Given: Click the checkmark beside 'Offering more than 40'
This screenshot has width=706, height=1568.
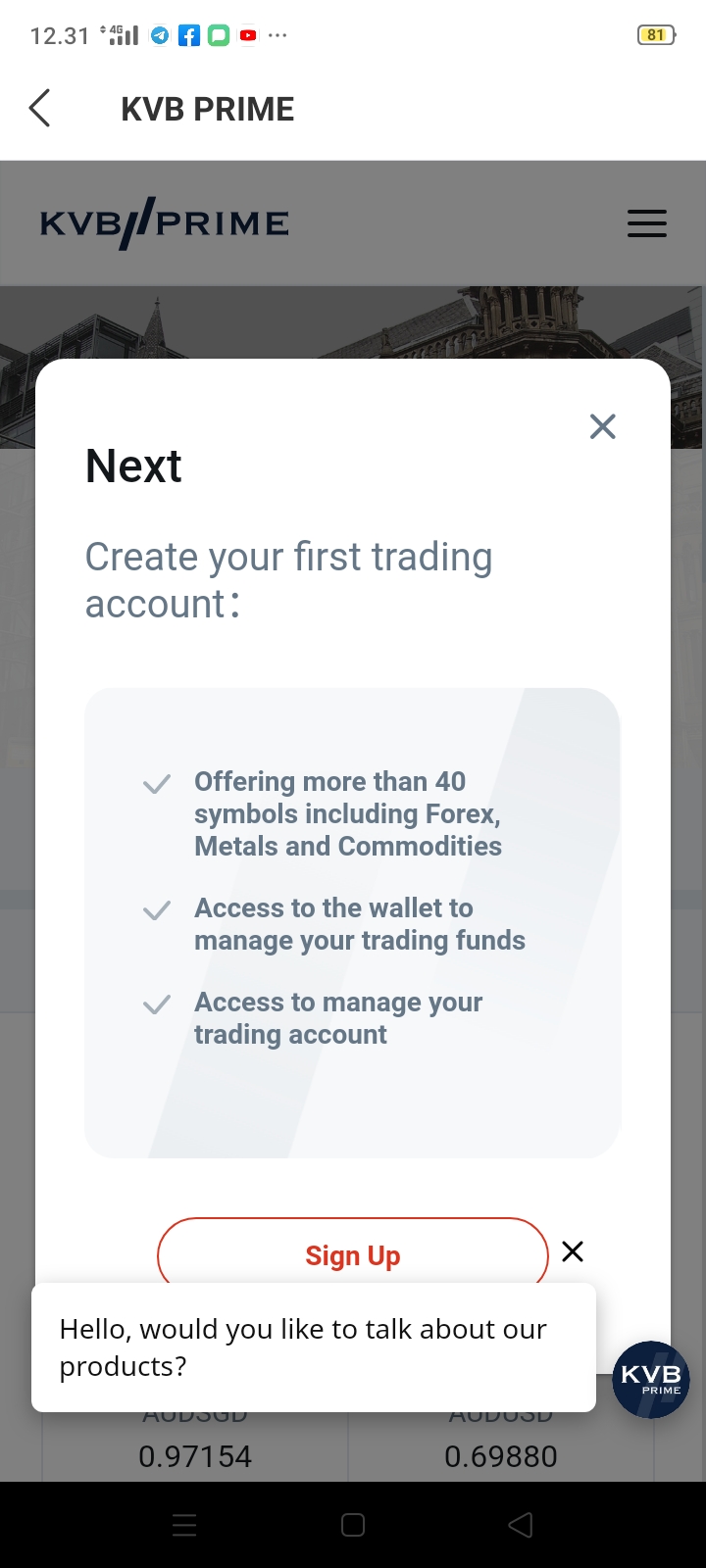Looking at the screenshot, I should click(157, 784).
